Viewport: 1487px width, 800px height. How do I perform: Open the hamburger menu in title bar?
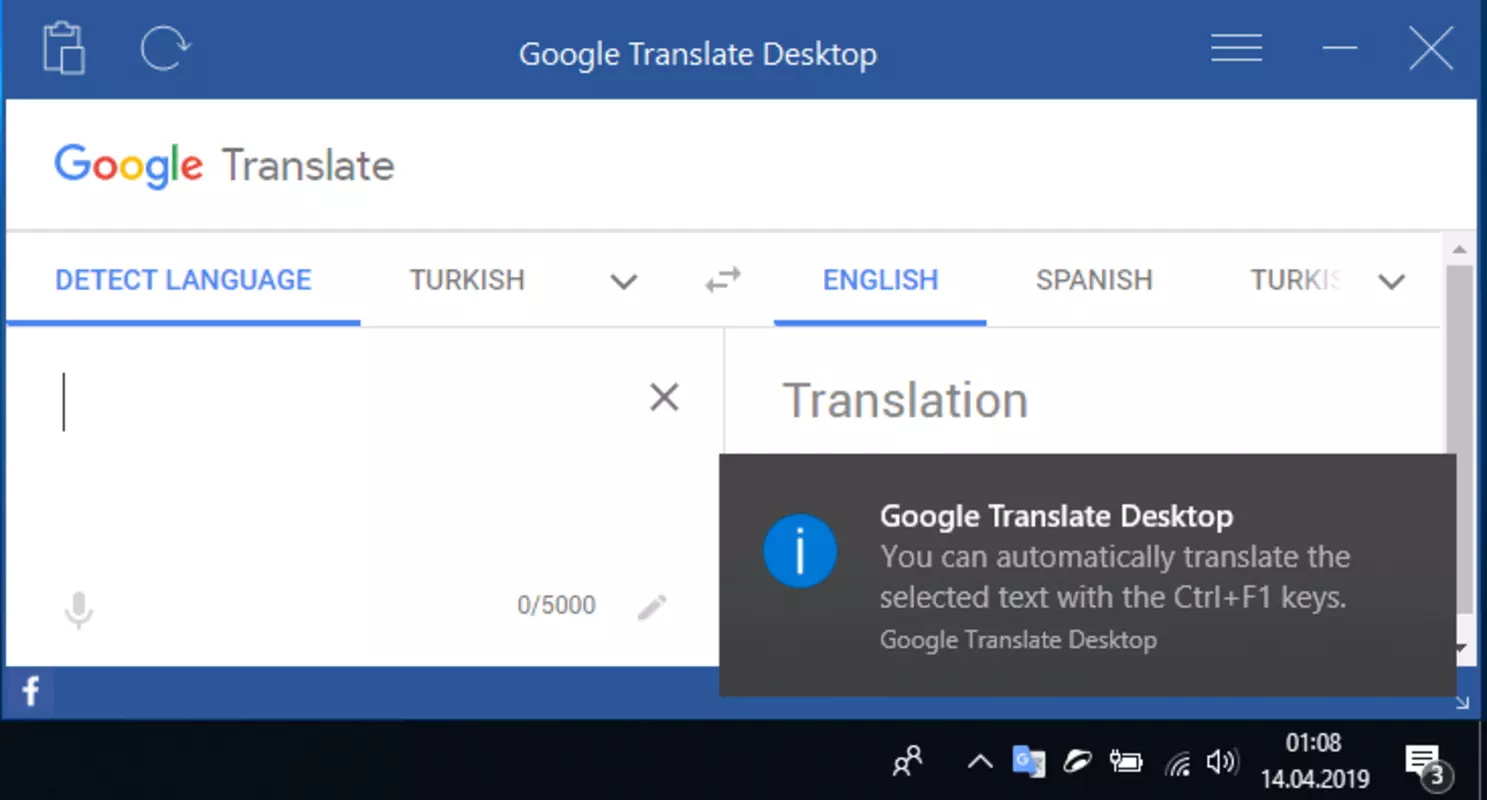pos(1236,48)
